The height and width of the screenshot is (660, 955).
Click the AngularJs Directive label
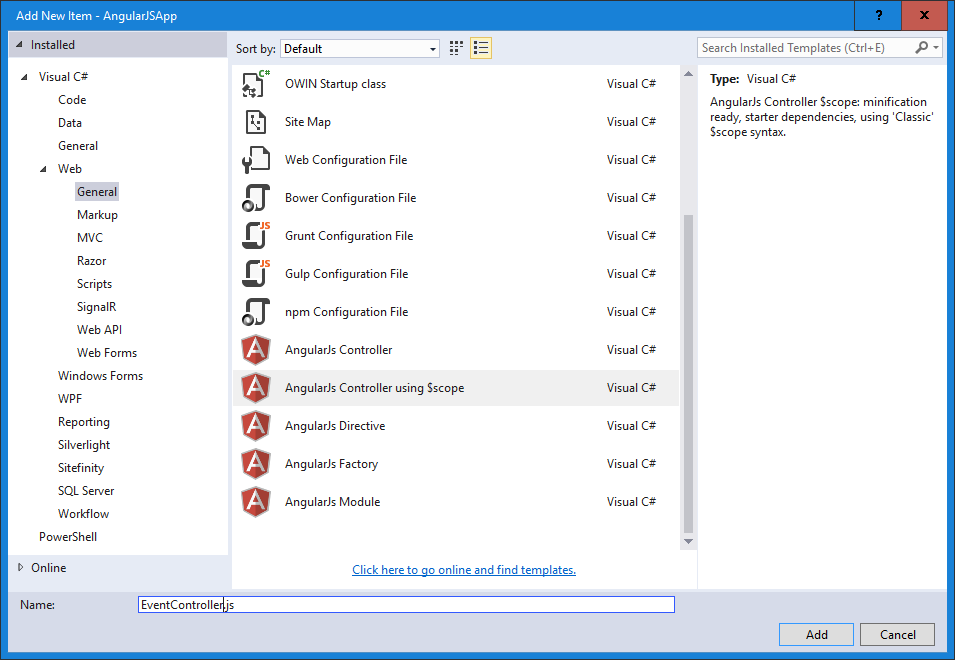(x=335, y=426)
